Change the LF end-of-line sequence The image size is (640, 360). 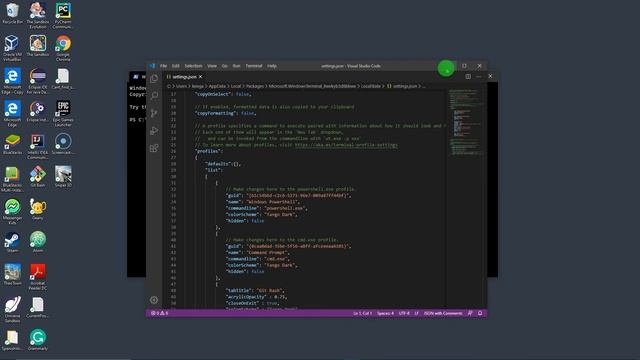coord(416,313)
